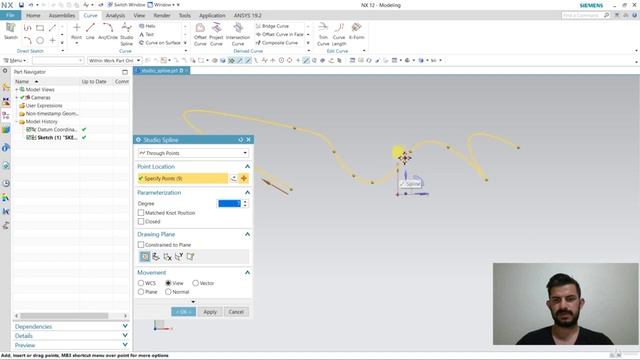Click the Cancel button
This screenshot has height=360, width=640.
pyautogui.click(x=236, y=312)
